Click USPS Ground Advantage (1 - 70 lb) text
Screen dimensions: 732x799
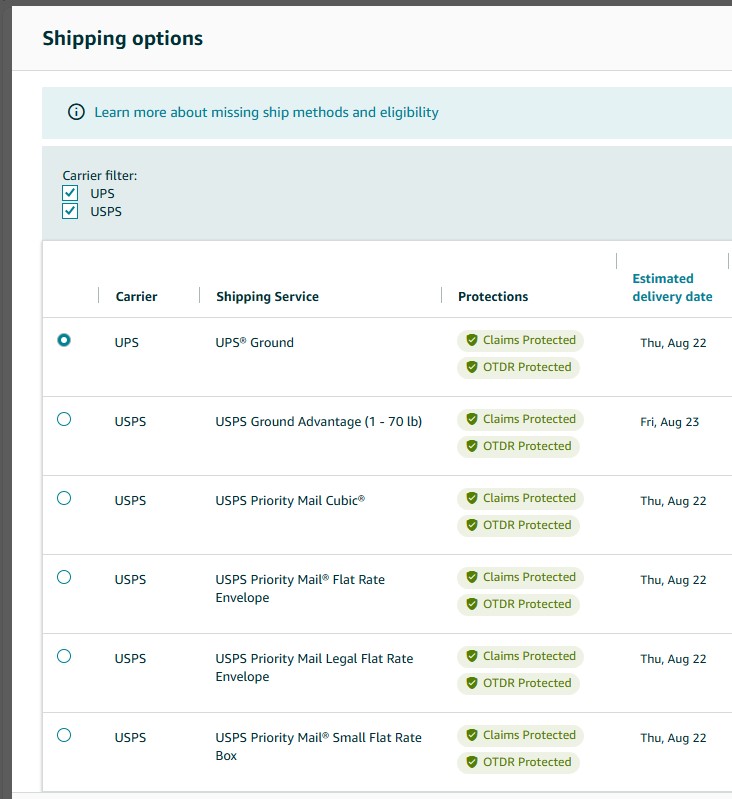click(318, 422)
